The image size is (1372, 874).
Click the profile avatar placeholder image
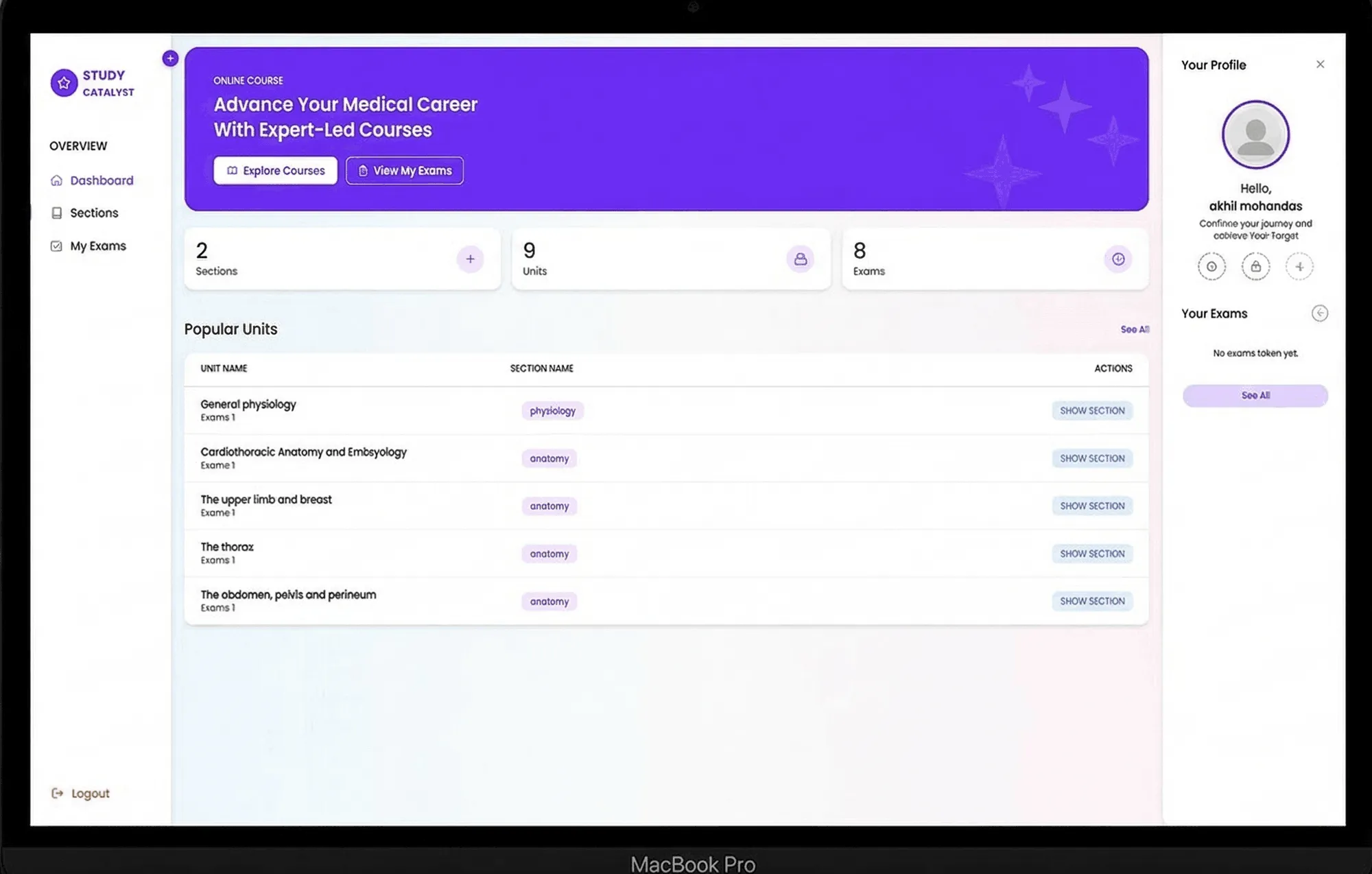[1255, 134]
